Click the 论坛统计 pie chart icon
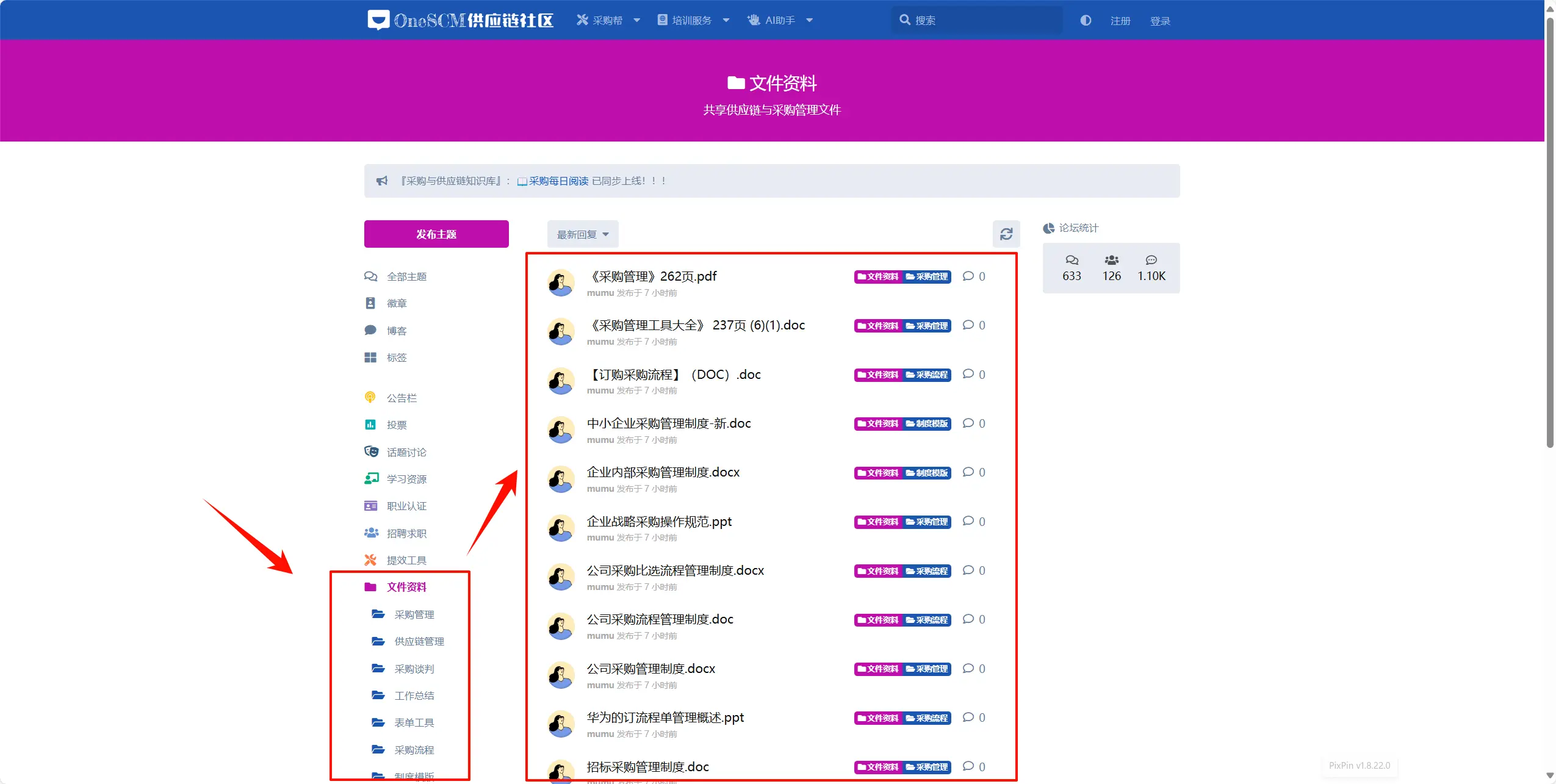This screenshot has height=784, width=1556. click(1048, 228)
